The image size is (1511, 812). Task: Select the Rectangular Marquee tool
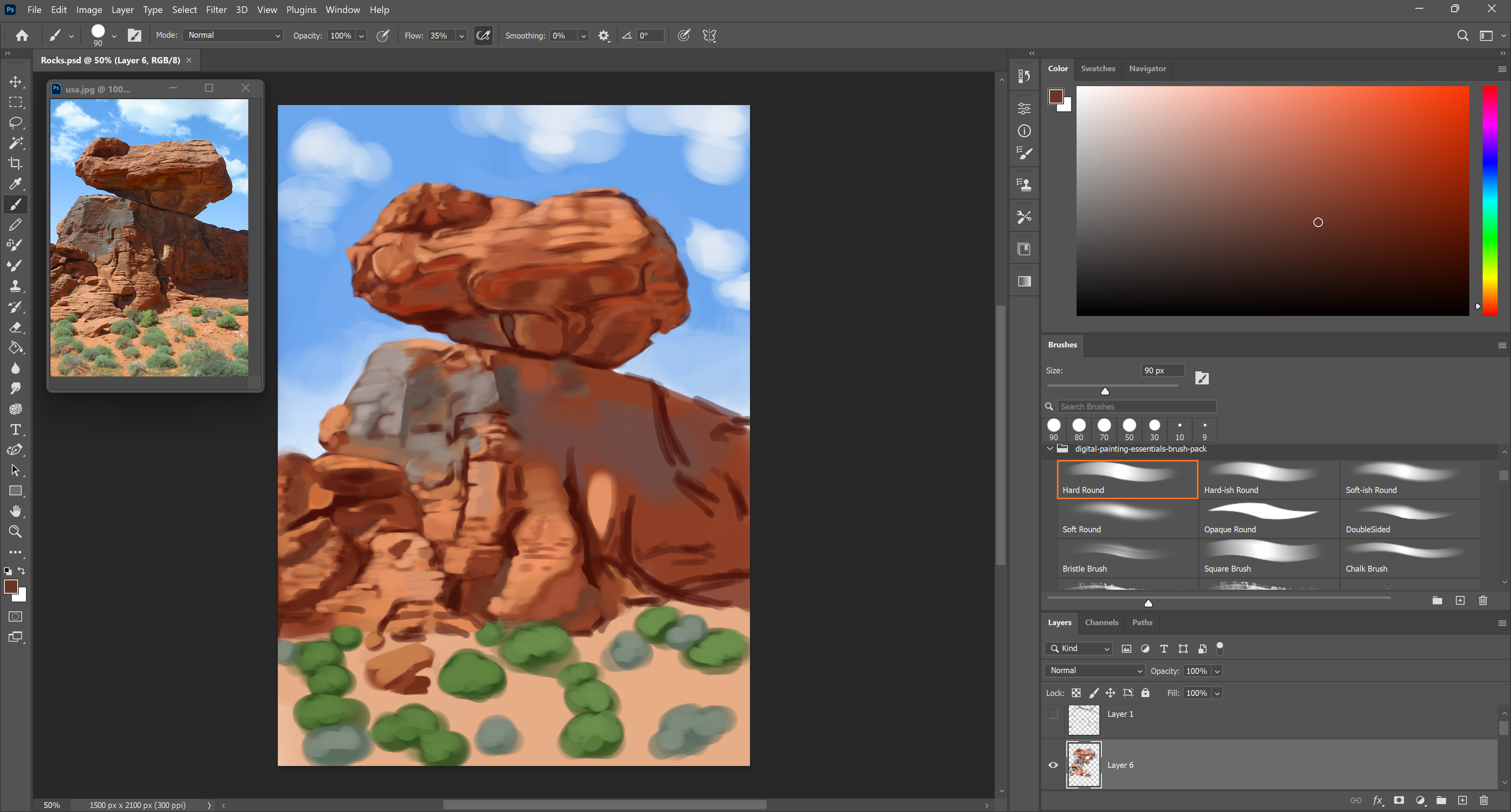pyautogui.click(x=15, y=102)
